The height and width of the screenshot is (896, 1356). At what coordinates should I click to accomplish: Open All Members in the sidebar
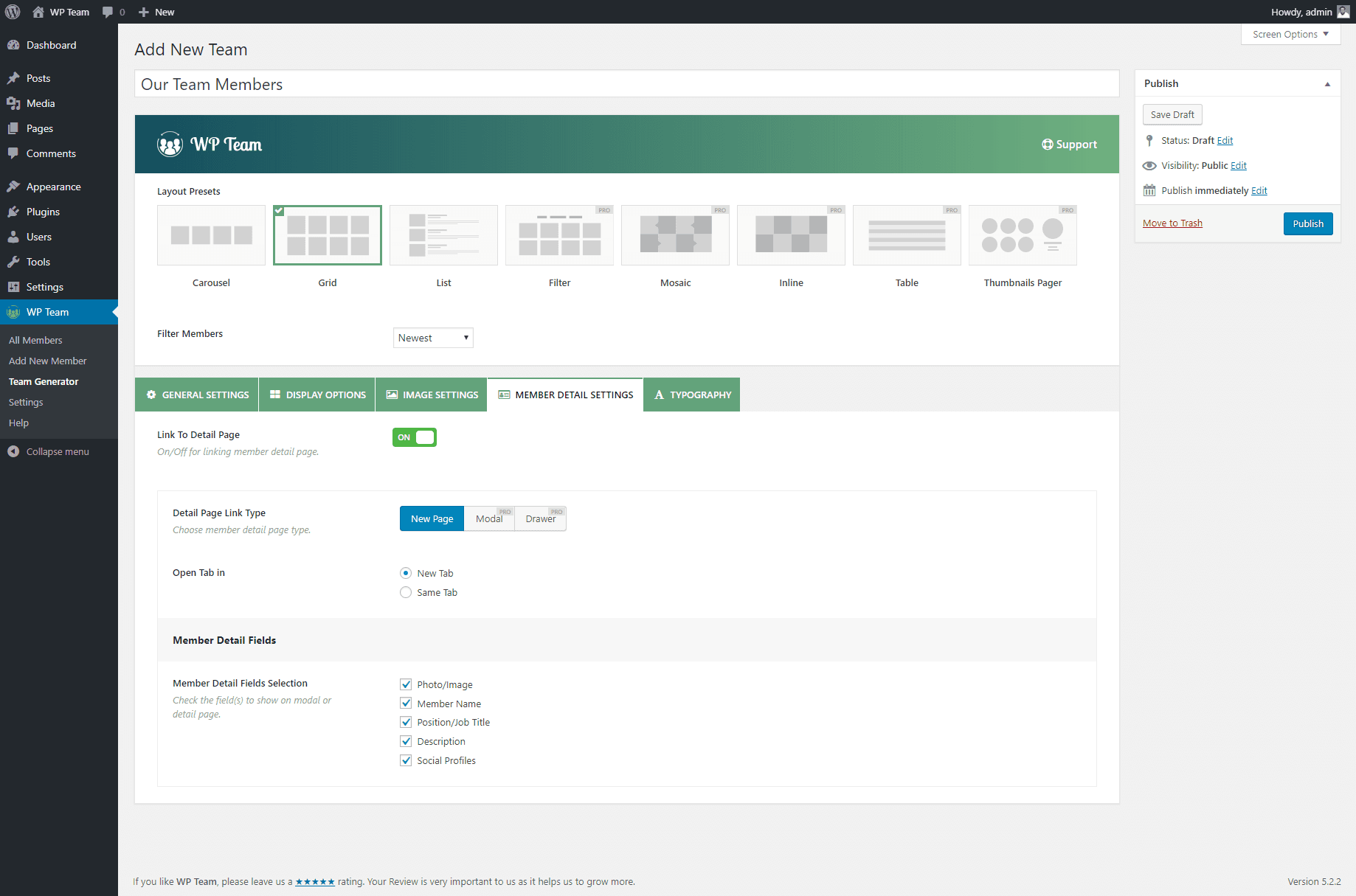pos(35,340)
